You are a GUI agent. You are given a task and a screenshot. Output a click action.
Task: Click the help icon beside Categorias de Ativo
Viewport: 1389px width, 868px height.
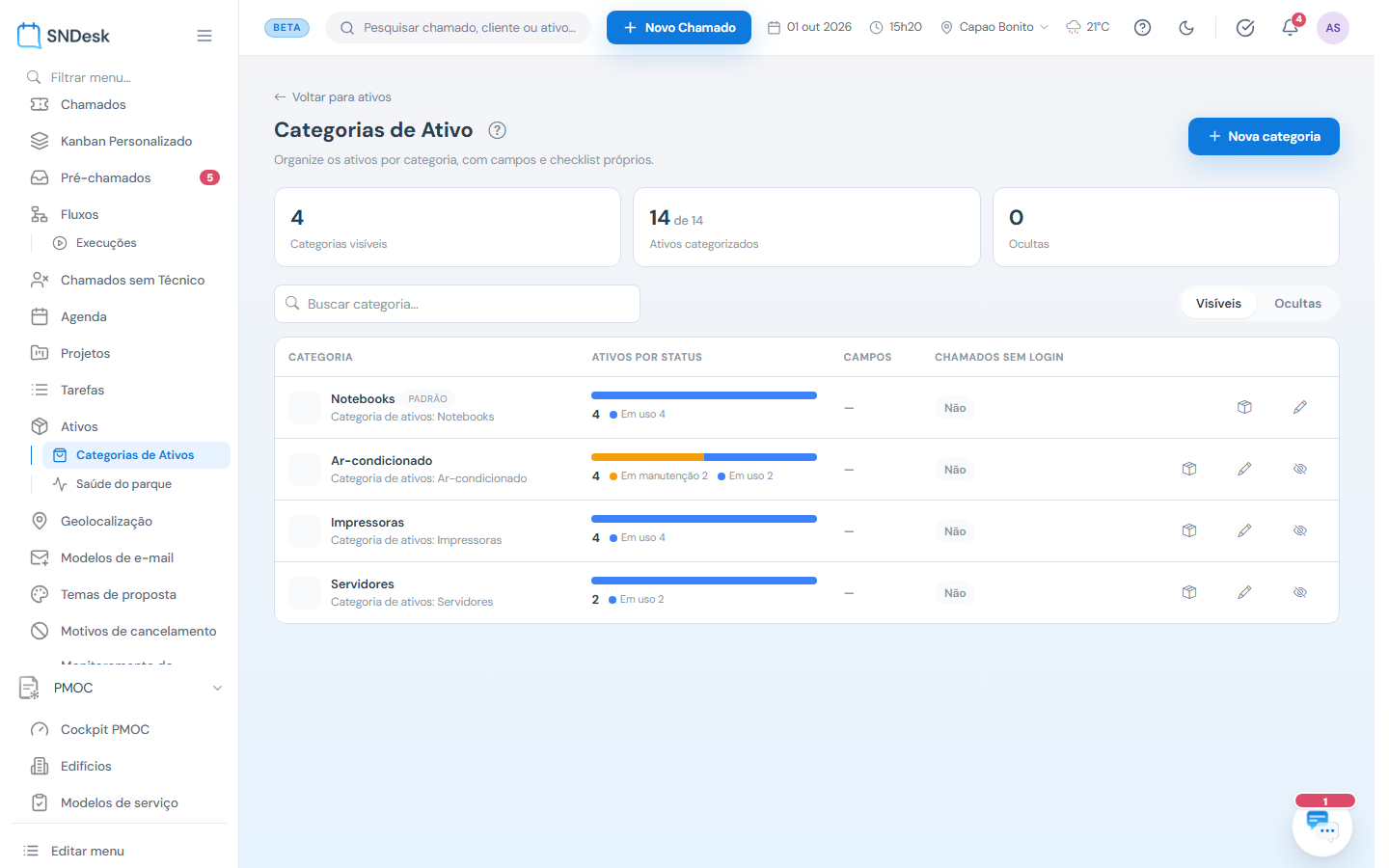point(497,130)
